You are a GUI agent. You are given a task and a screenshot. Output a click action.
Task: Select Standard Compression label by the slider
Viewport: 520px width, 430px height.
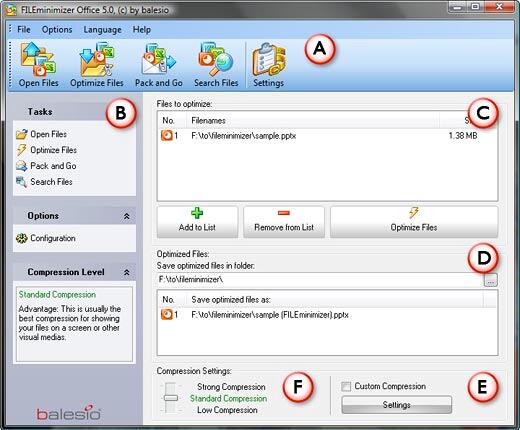[228, 398]
